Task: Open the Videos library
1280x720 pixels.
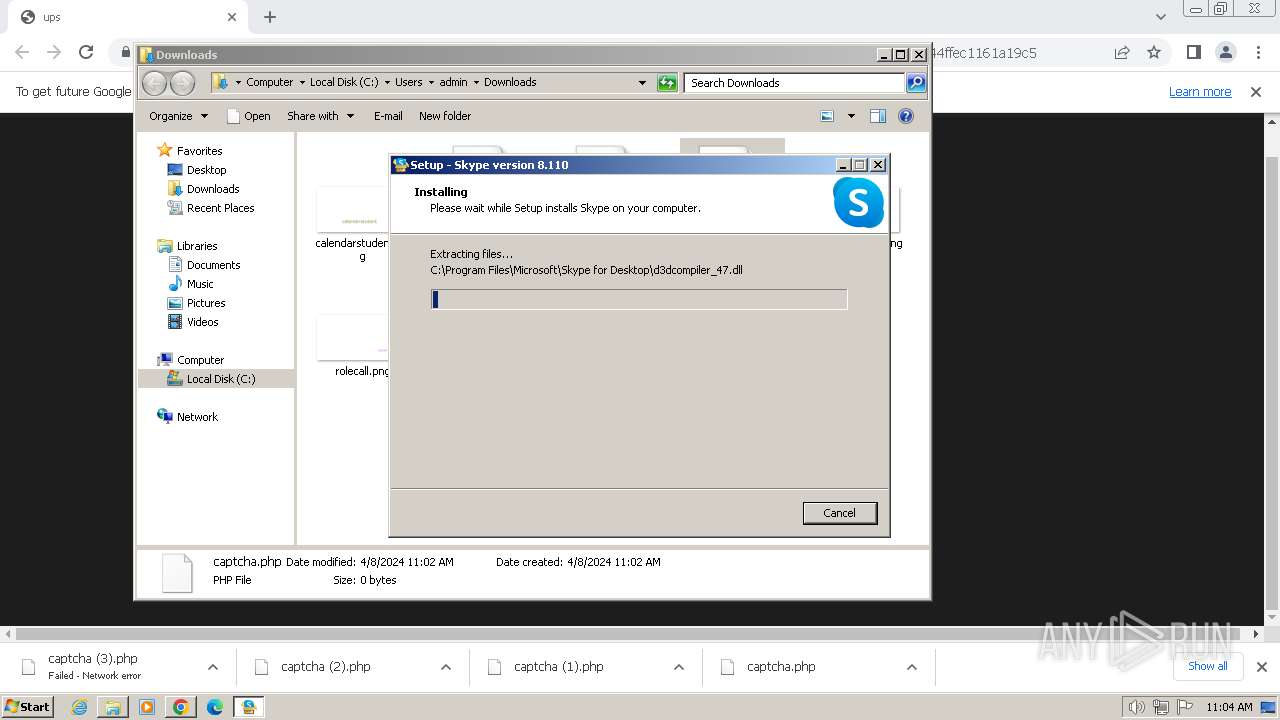Action: (202, 322)
